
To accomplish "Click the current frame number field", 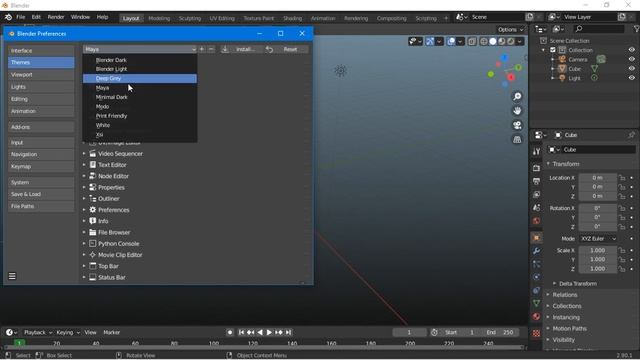I will pos(409,333).
